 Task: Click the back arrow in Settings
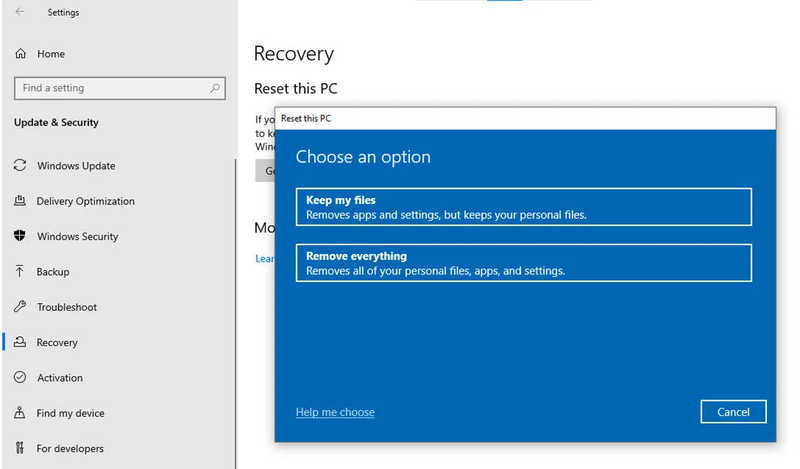[x=20, y=12]
